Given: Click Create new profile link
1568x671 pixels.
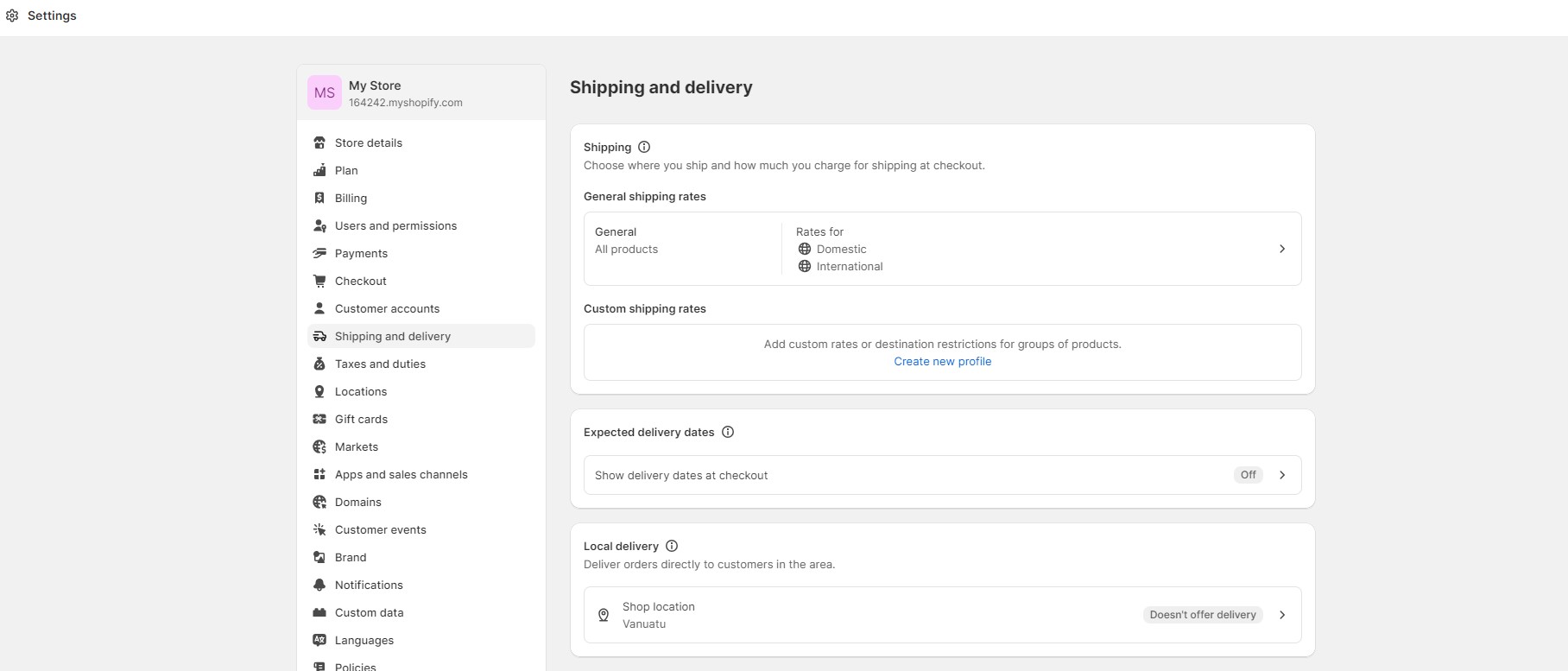Looking at the screenshot, I should coord(943,361).
